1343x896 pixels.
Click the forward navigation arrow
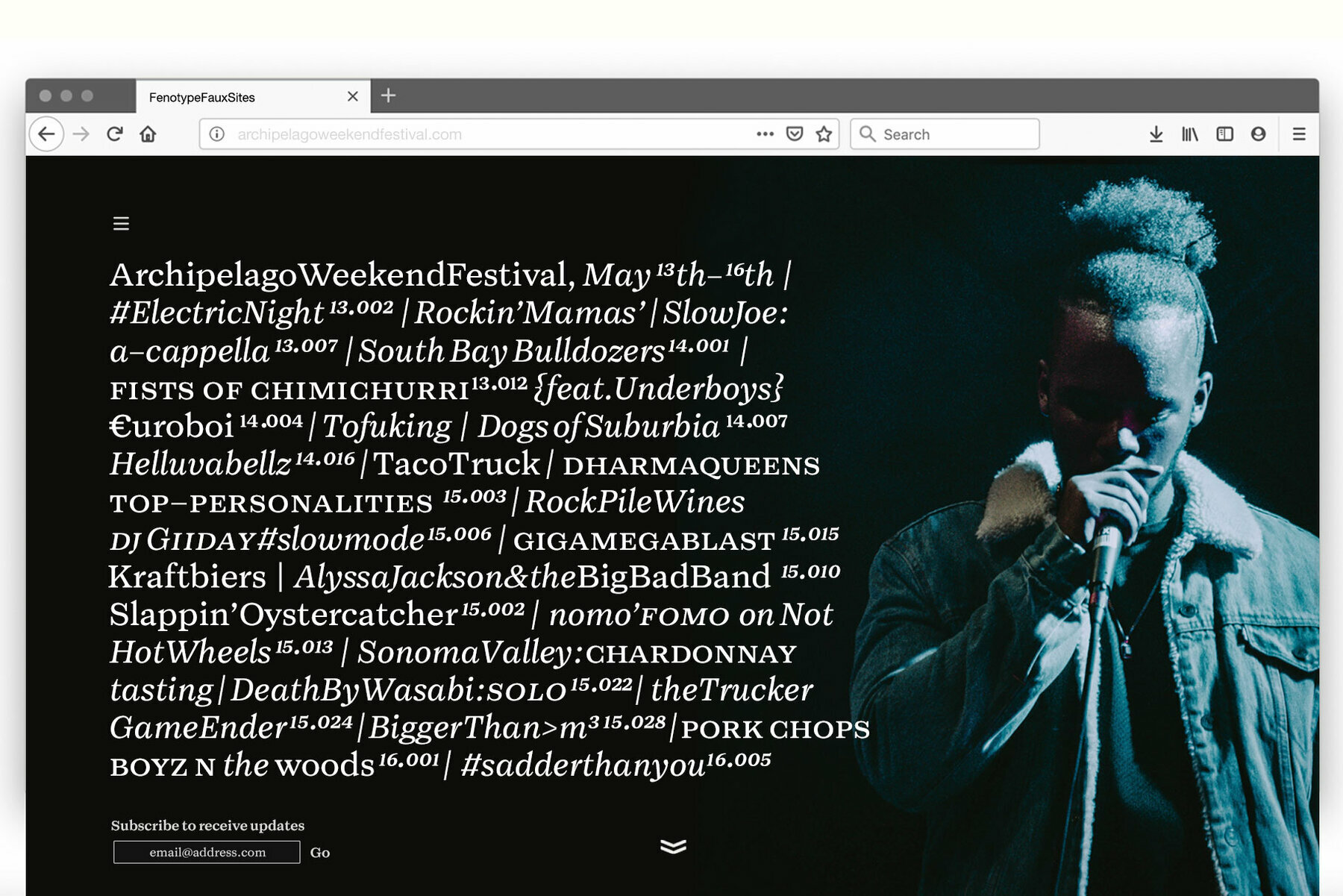click(x=81, y=134)
